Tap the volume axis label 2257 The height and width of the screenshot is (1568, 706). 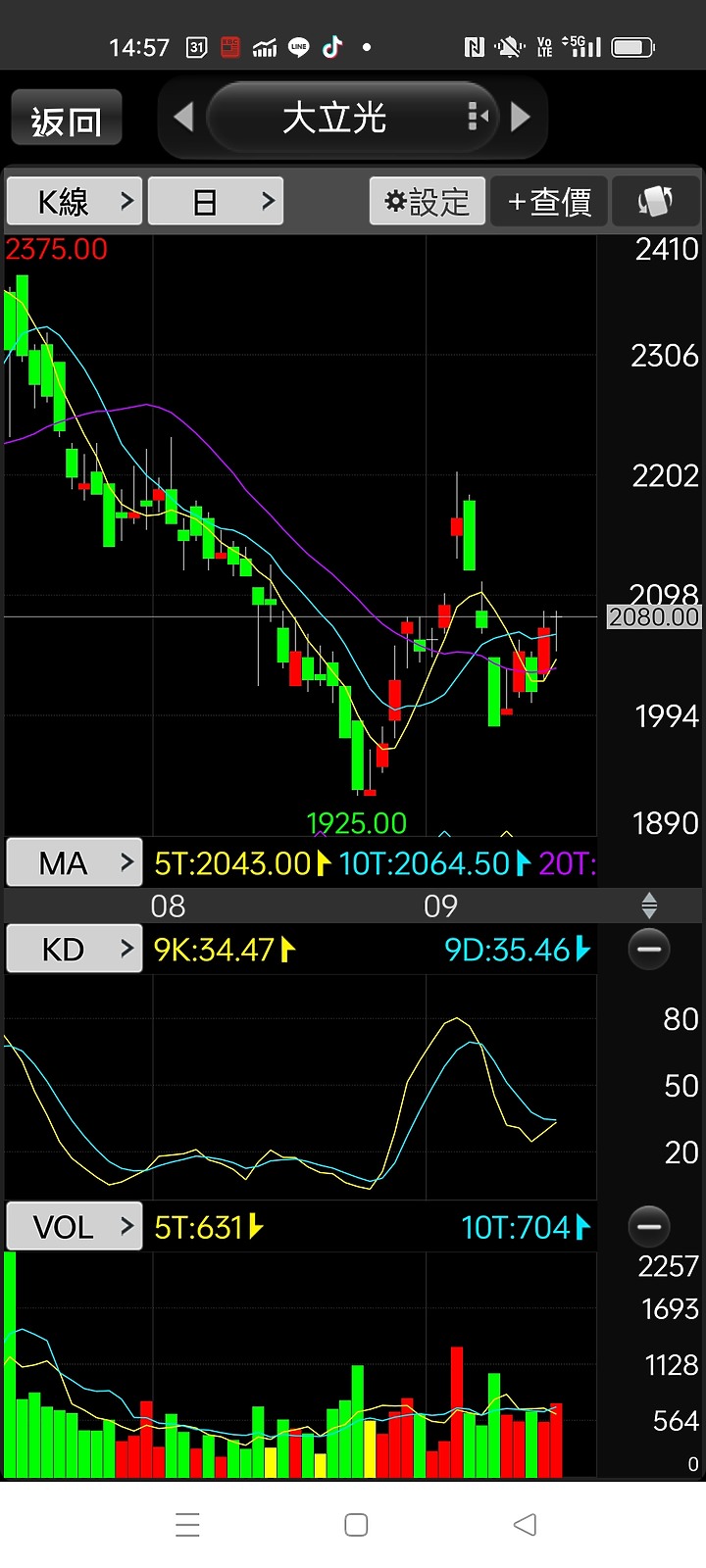point(668,1266)
